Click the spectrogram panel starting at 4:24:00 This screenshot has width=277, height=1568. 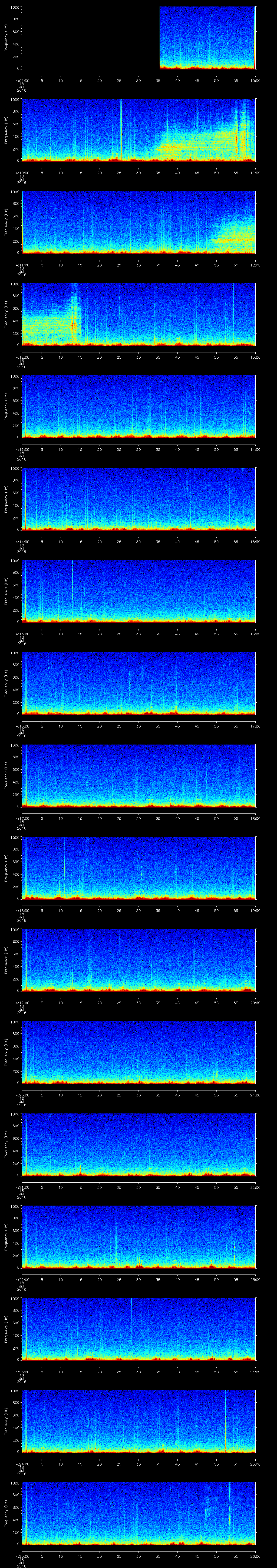(x=139, y=1421)
